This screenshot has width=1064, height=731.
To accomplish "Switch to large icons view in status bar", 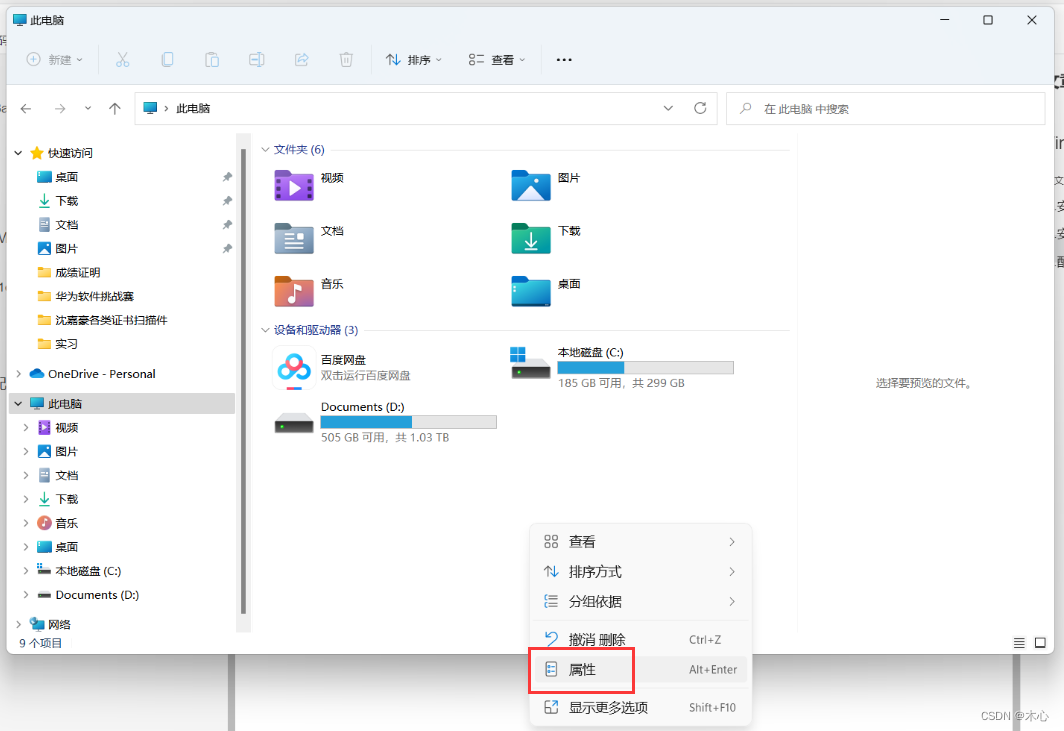I will pyautogui.click(x=1040, y=643).
